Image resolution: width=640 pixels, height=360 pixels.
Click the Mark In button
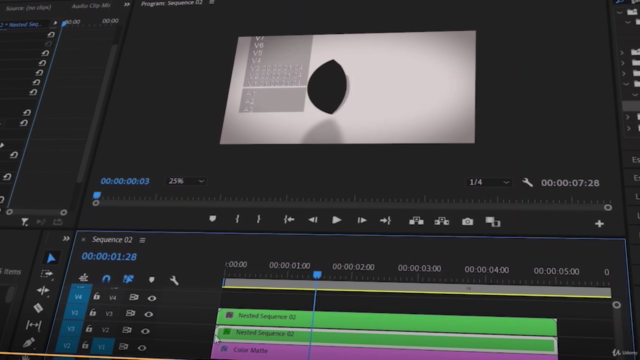coord(237,219)
